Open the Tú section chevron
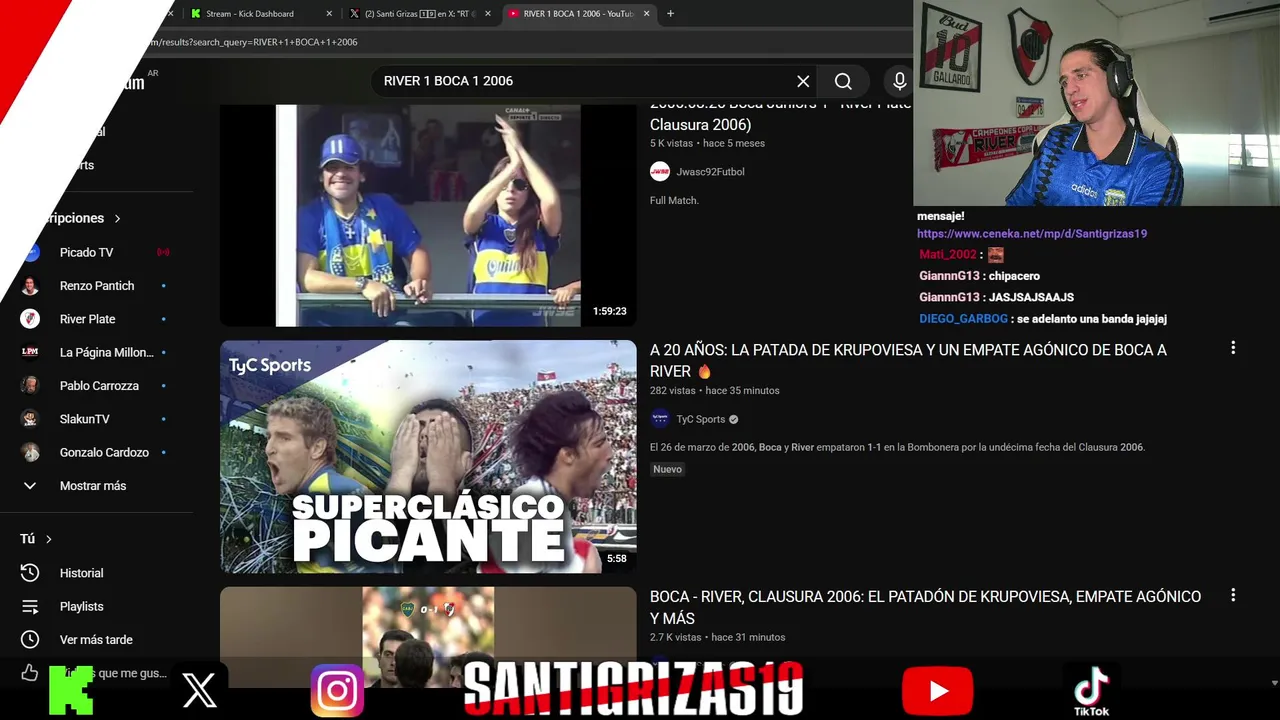 pyautogui.click(x=48, y=539)
